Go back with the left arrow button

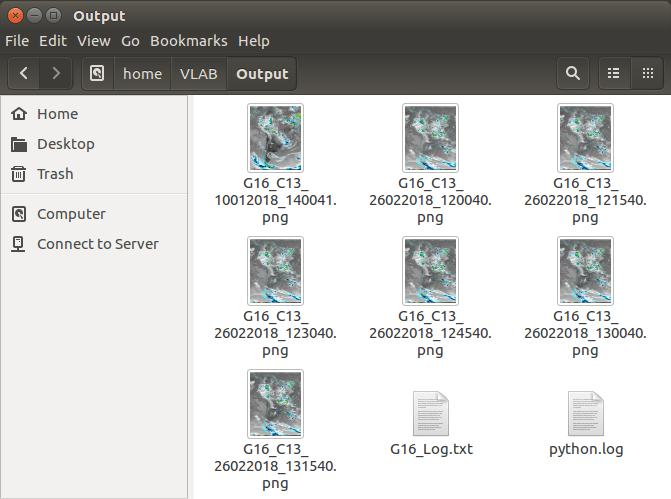pyautogui.click(x=24, y=73)
